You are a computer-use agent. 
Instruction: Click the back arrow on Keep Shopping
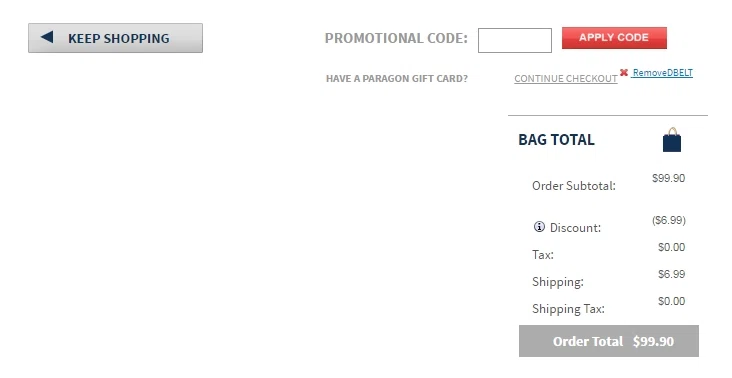[47, 37]
